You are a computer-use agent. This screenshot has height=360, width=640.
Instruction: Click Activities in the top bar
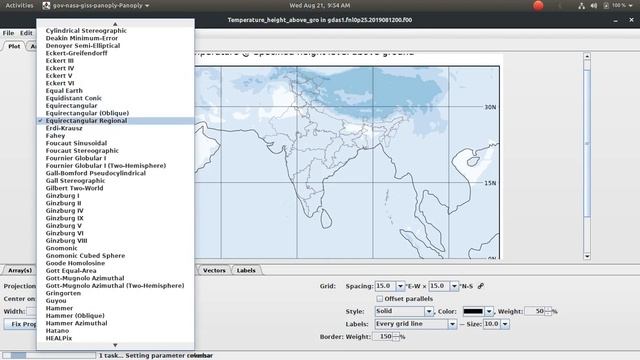pos(19,6)
